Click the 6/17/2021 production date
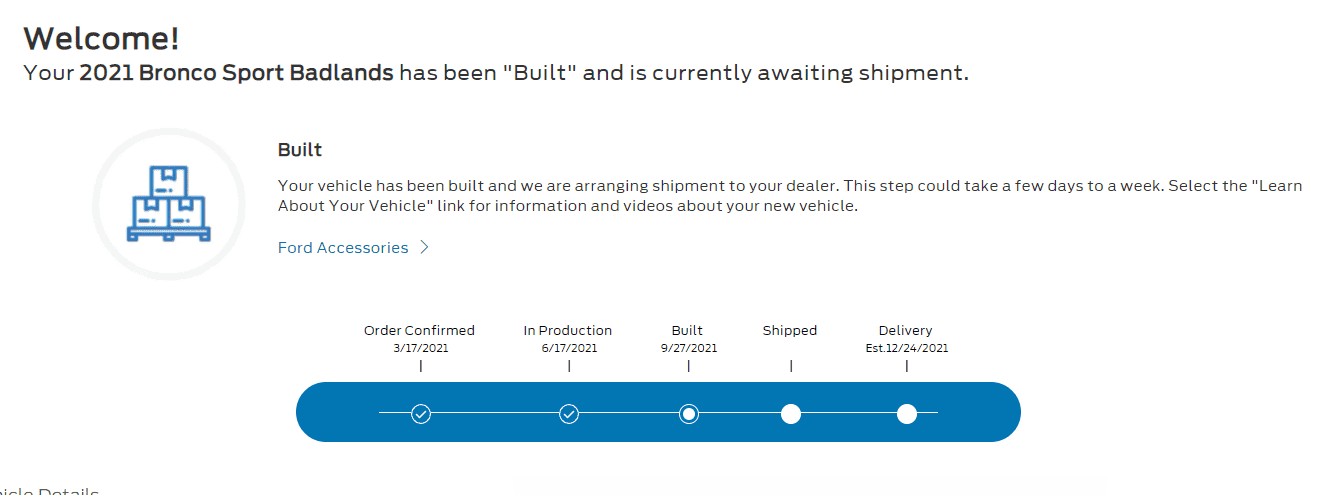This screenshot has width=1329, height=495. [568, 348]
